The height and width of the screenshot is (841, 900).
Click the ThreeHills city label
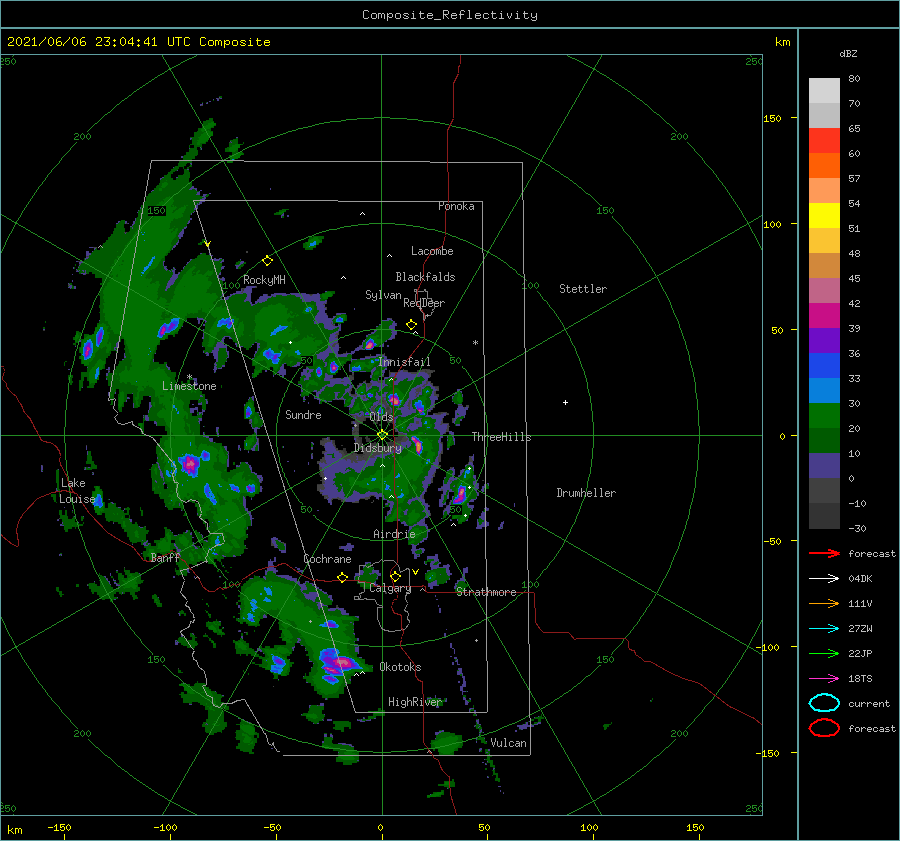point(501,437)
